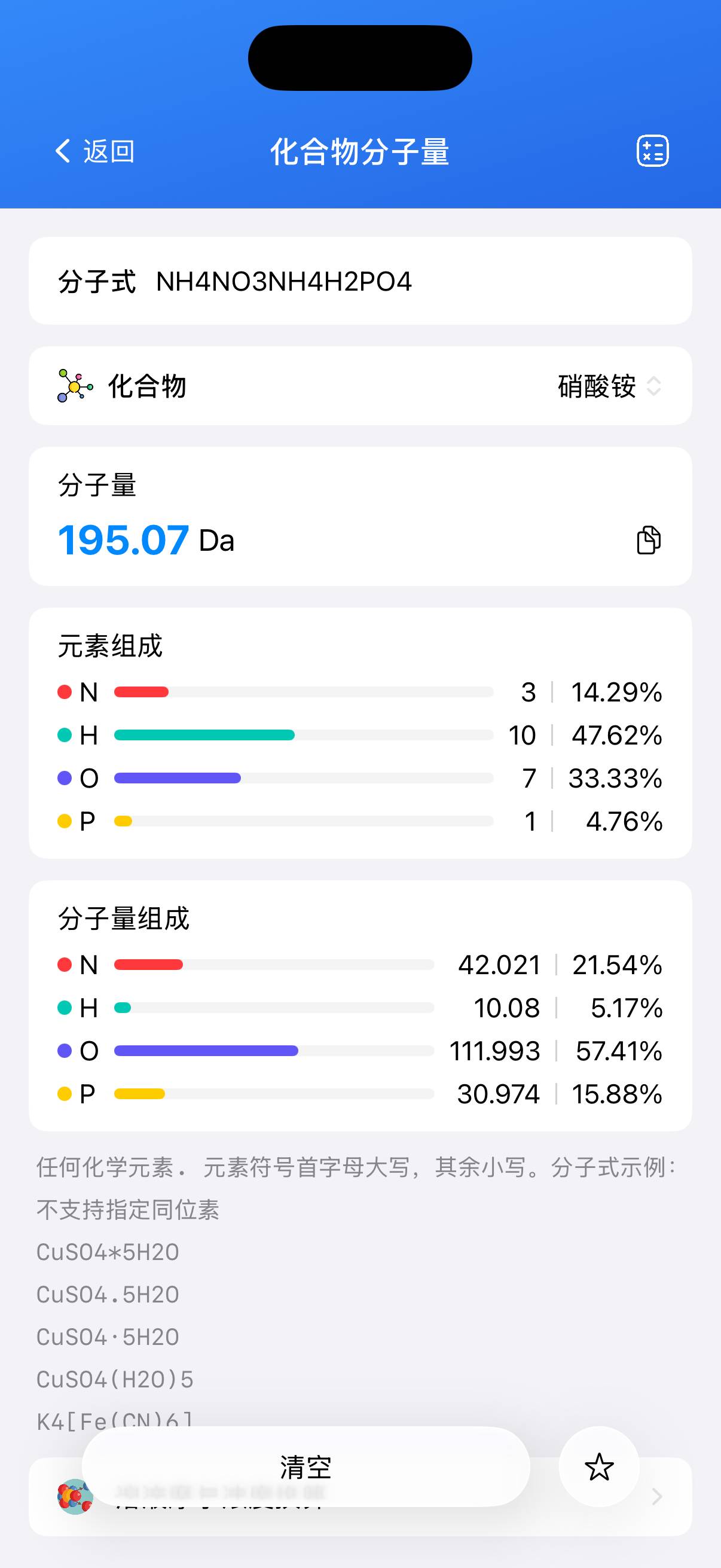Viewport: 721px width, 1568px height.
Task: Tap the atom cluster thumbnail at bottom
Action: [75, 1496]
